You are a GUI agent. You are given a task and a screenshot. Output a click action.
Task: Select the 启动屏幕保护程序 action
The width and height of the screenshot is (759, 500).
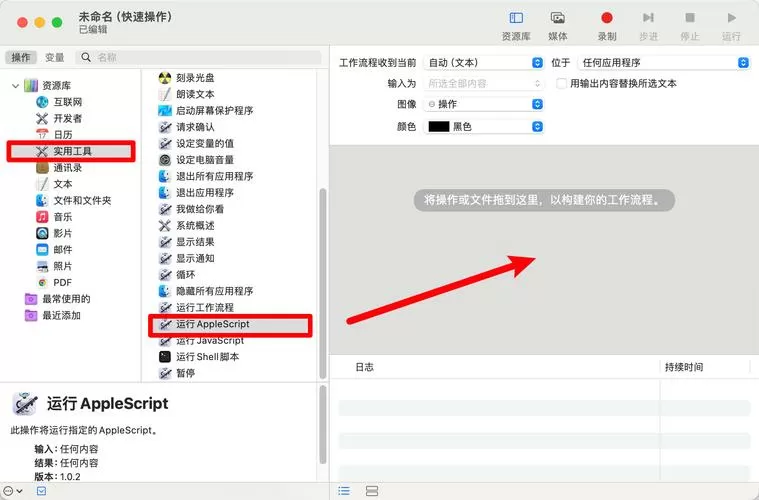[x=206, y=110]
